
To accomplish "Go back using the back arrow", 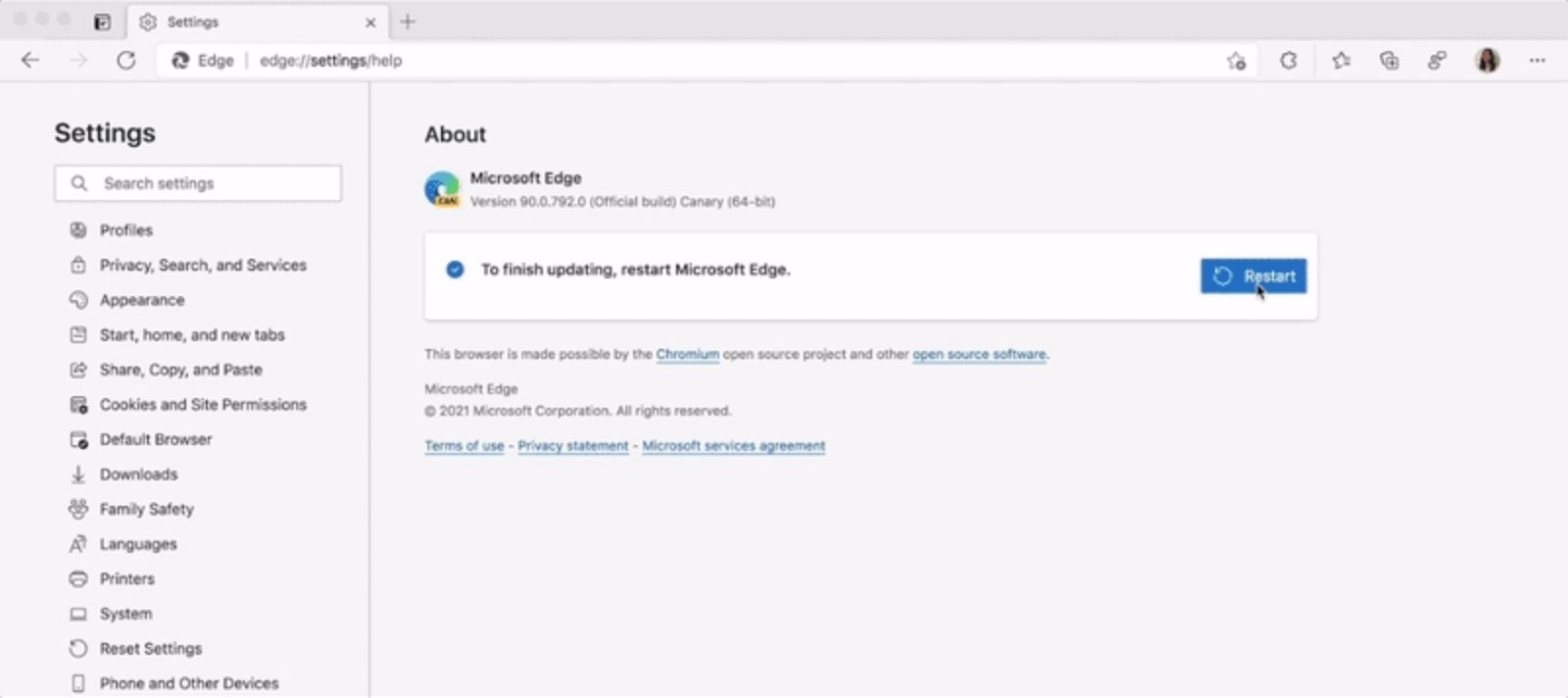I will point(30,61).
